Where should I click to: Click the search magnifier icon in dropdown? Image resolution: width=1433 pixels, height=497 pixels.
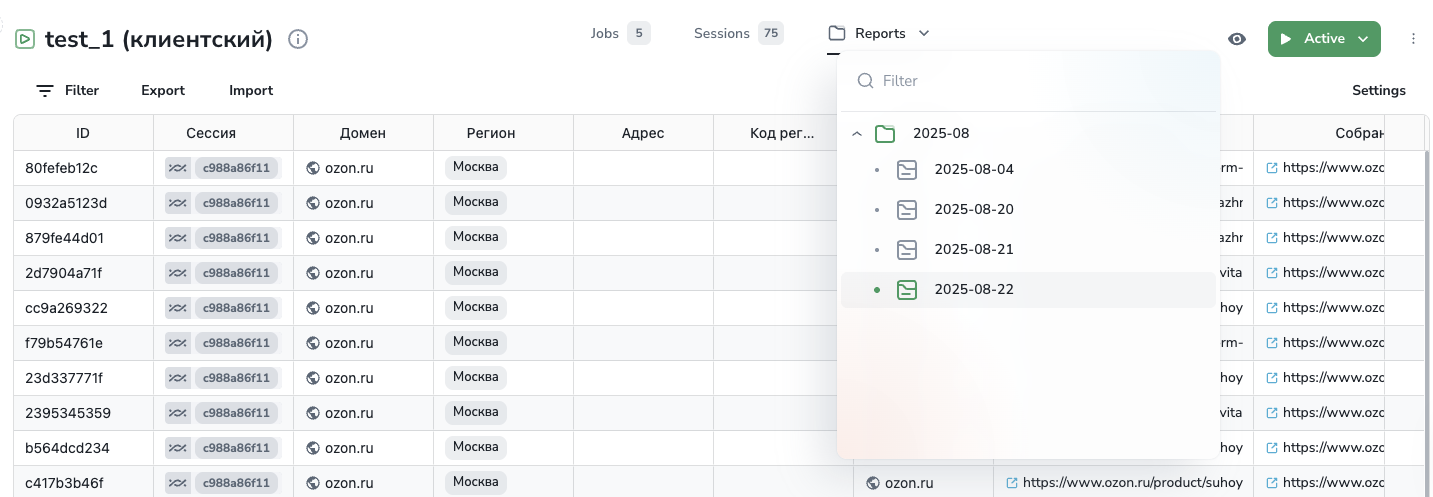click(x=866, y=81)
